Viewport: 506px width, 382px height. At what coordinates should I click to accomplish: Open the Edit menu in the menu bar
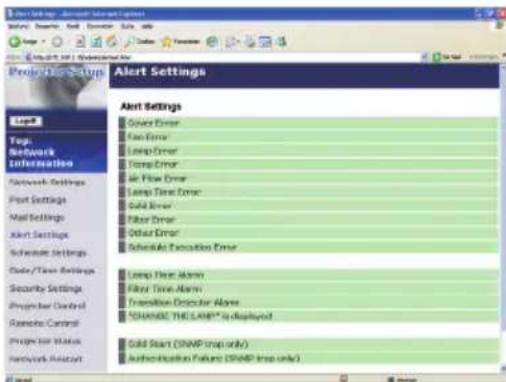(x=47, y=26)
